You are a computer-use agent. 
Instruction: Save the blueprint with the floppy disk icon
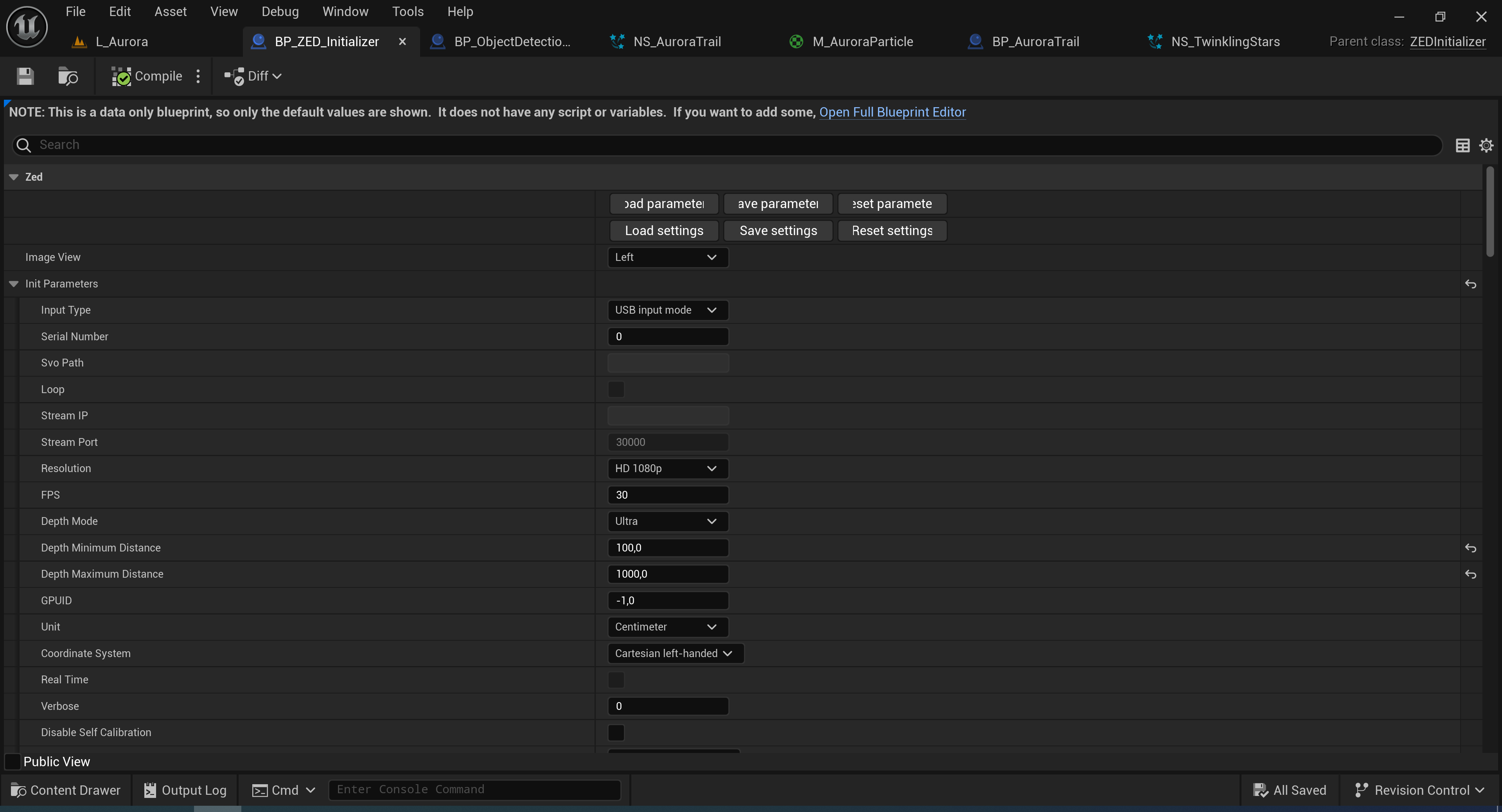point(25,76)
